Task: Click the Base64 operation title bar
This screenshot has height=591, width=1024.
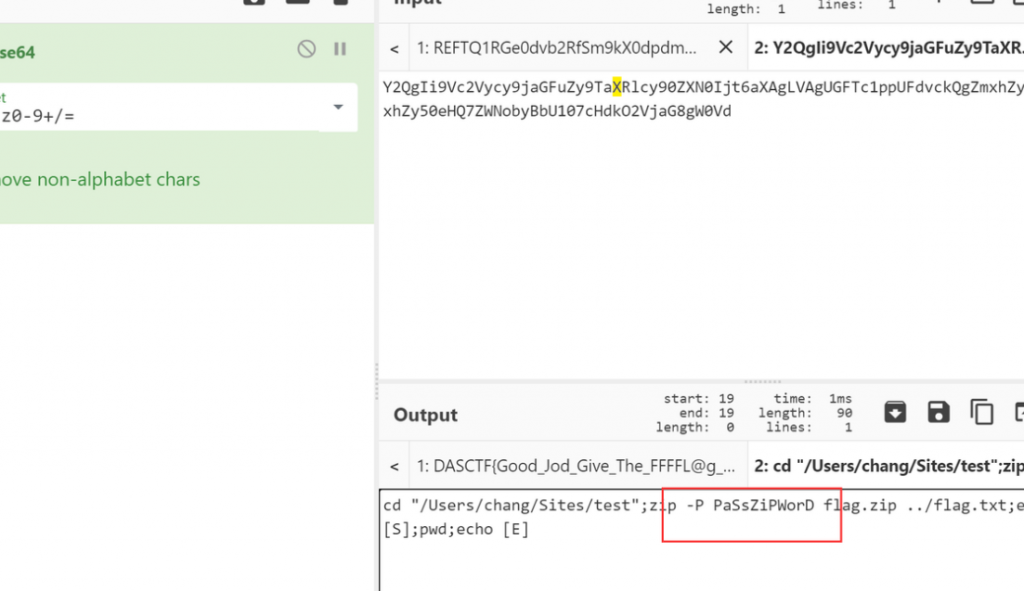Action: tap(150, 50)
